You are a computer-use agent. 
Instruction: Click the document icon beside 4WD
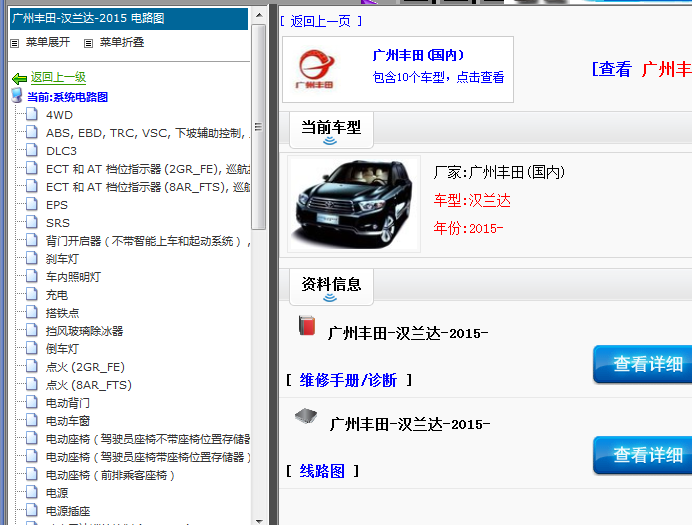[32, 114]
